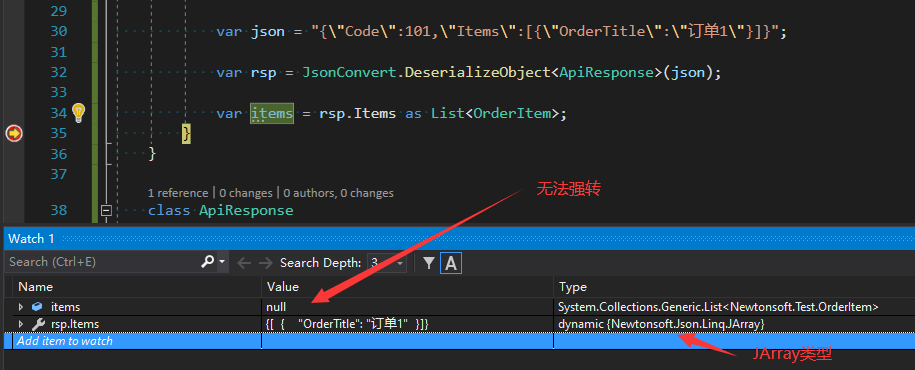915x370 pixels.
Task: Select the 'rsp.Items' name cell in Watch
Action: 75,324
